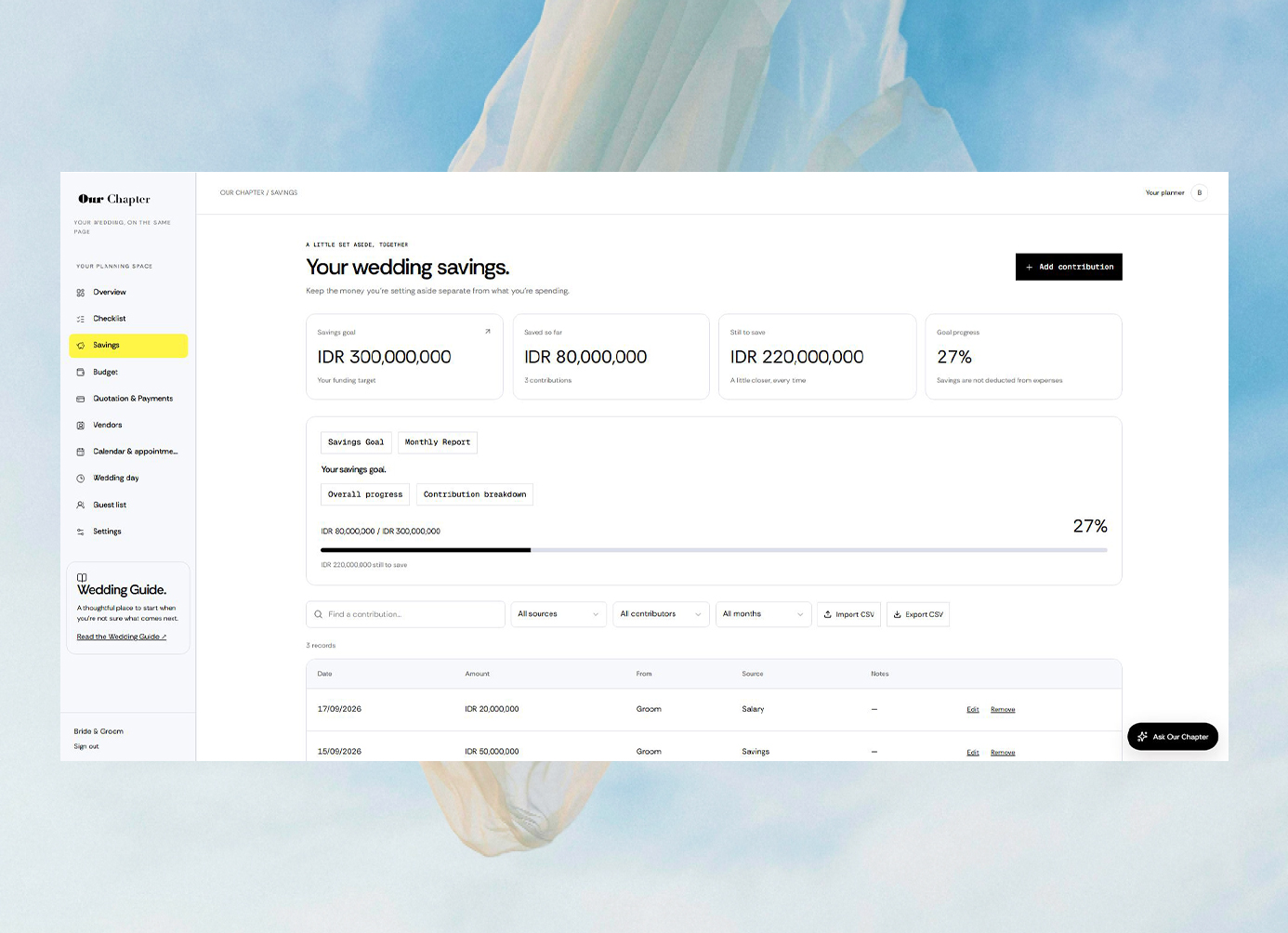Image resolution: width=1288 pixels, height=933 pixels.
Task: Click the Saved so far IDR 80,000,000 card
Action: 611,357
